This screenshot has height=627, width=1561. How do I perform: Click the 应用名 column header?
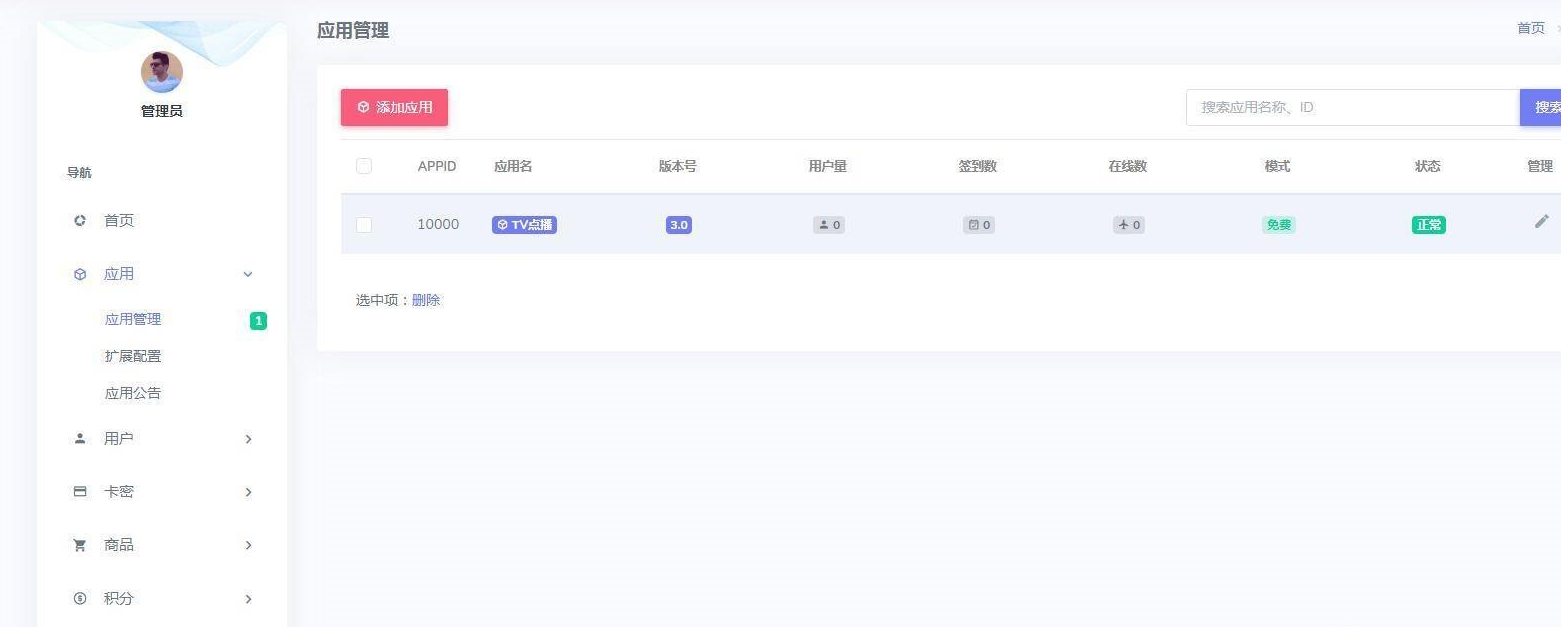513,166
